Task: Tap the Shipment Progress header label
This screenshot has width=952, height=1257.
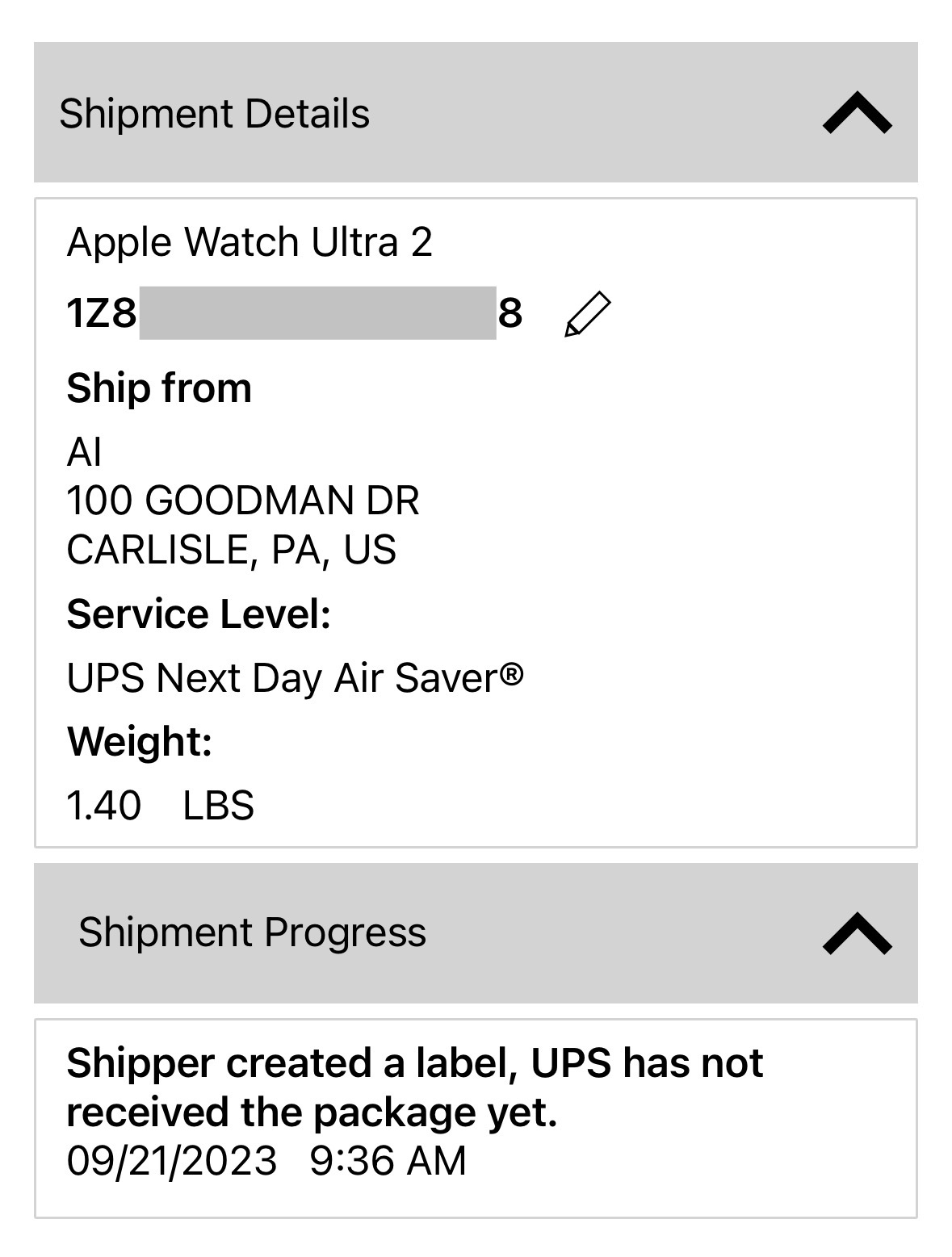Action: coord(252,932)
